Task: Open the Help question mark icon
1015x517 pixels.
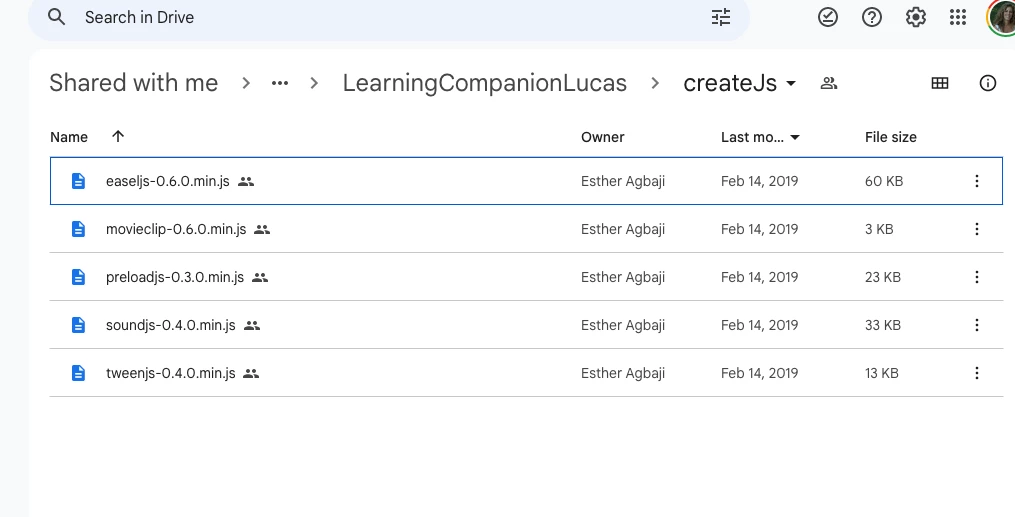Action: coord(872,17)
